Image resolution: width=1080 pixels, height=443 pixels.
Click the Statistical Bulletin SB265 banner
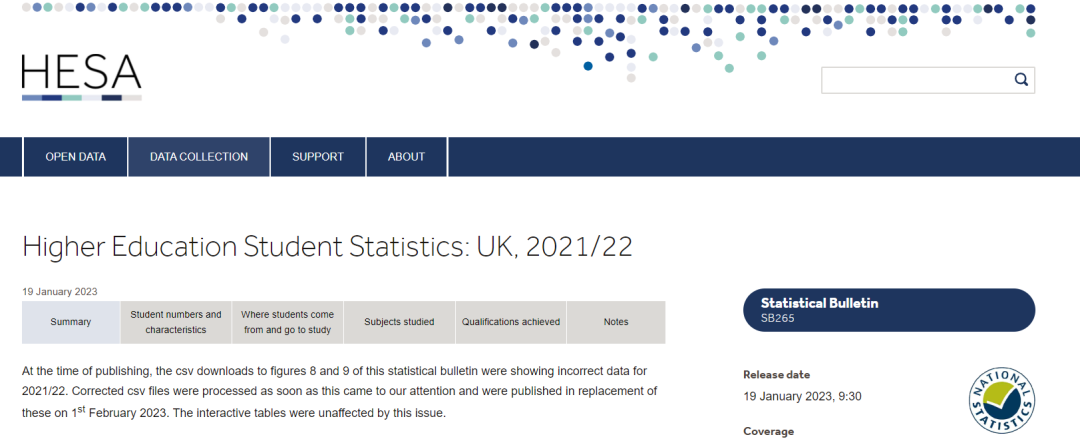pyautogui.click(x=889, y=310)
